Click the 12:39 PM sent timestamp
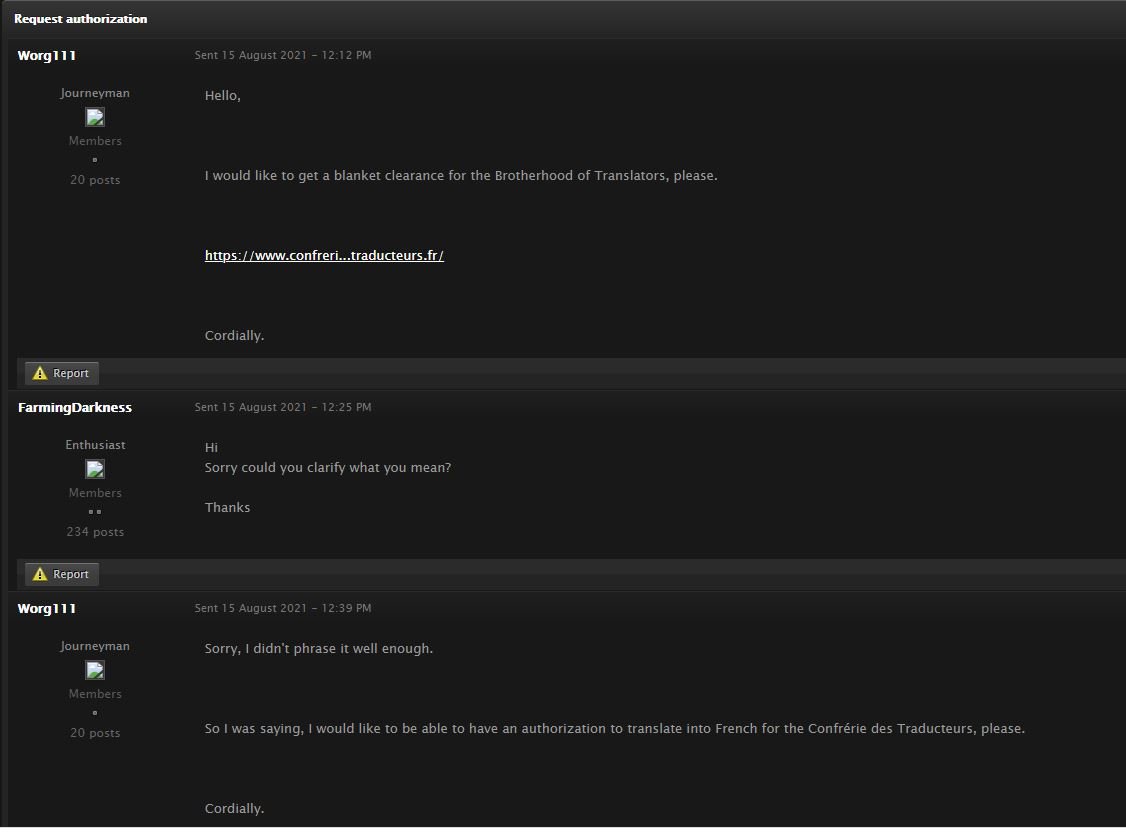Screen dimensions: 1126x832 click(x=283, y=609)
